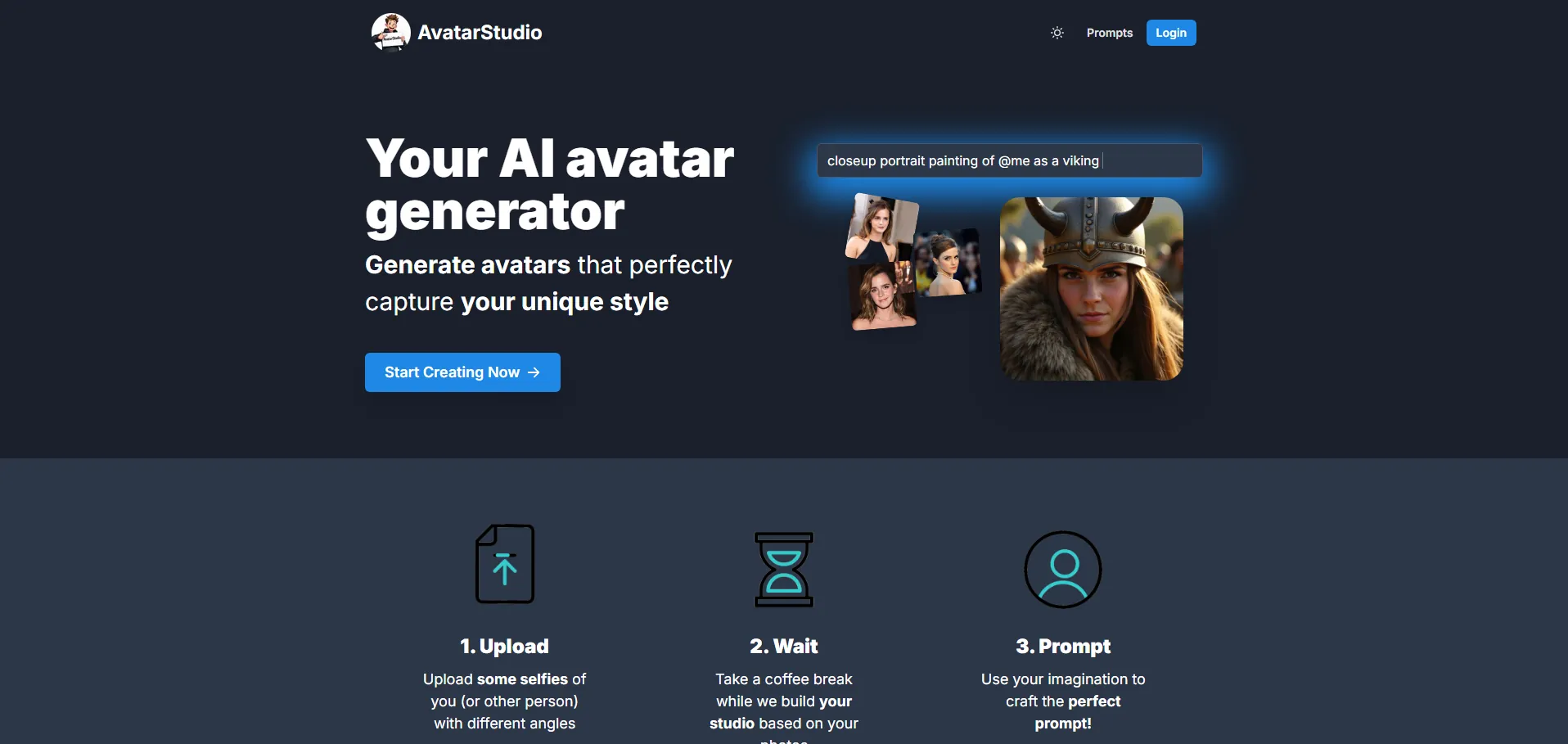
Task: Select the top selfie thumbnail
Action: coord(882,228)
